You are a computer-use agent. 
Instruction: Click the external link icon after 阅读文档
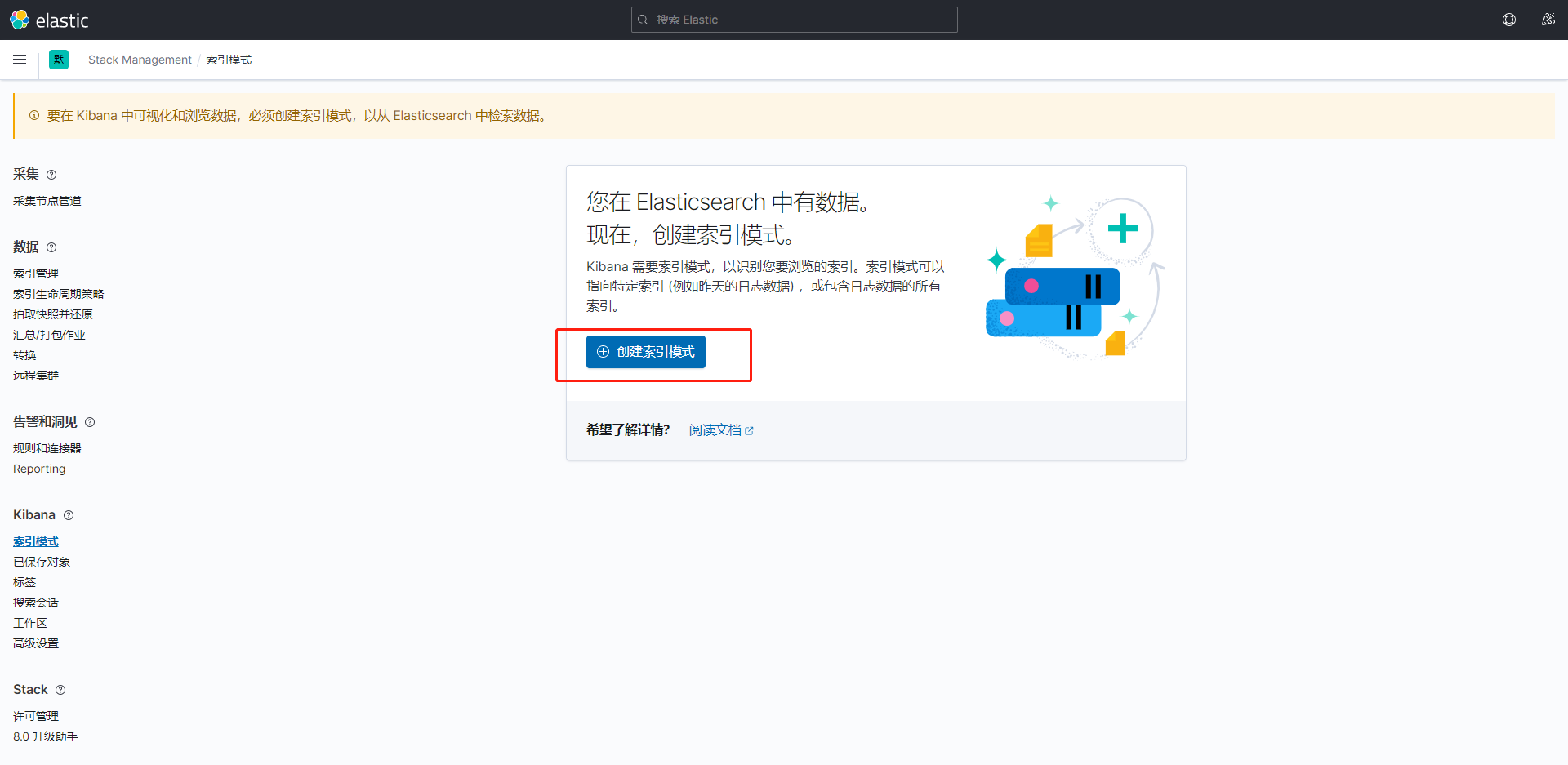tap(749, 431)
